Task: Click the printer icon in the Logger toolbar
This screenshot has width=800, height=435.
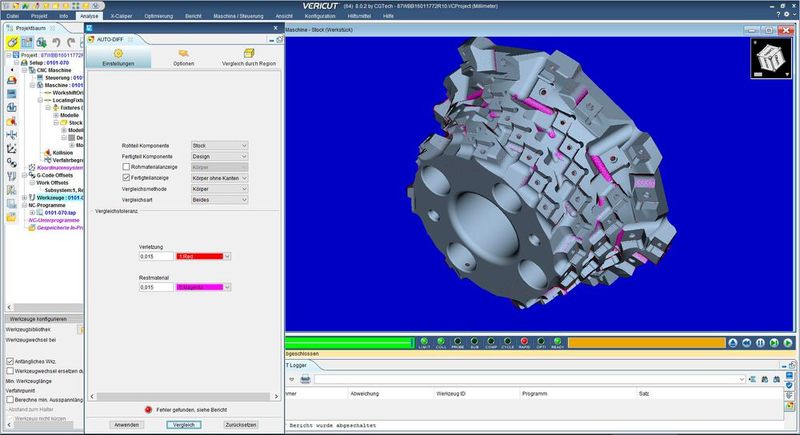Action: pyautogui.click(x=305, y=379)
